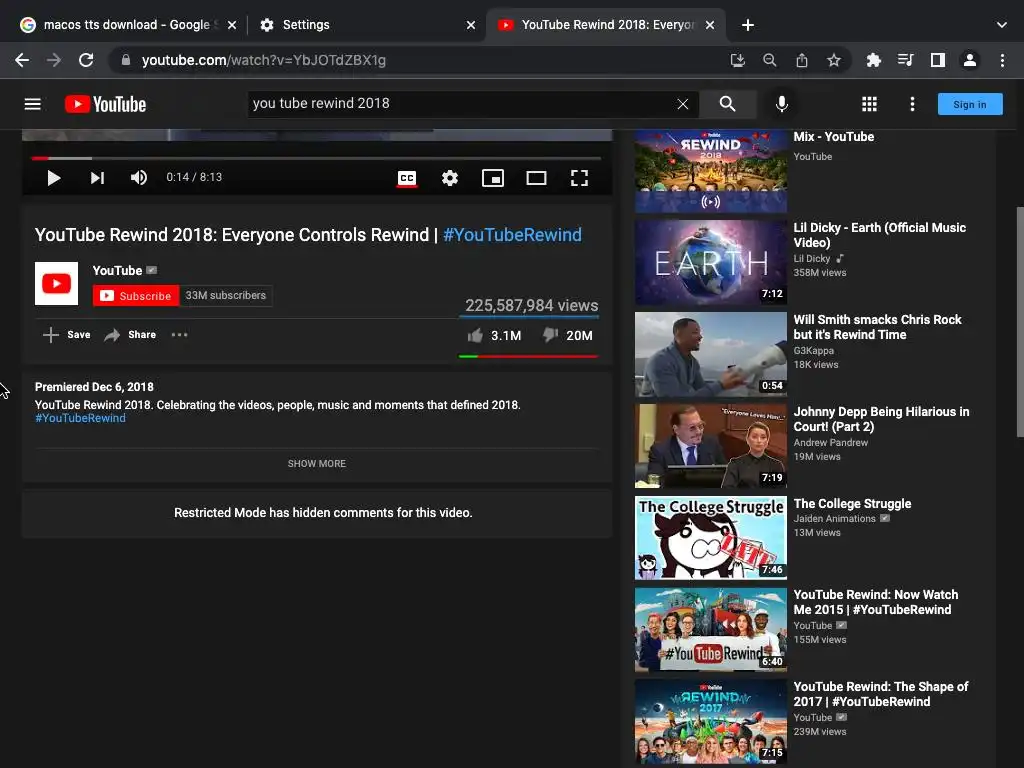The height and width of the screenshot is (768, 1024).
Task: Switch to the Settings browser tab
Action: click(x=366, y=25)
